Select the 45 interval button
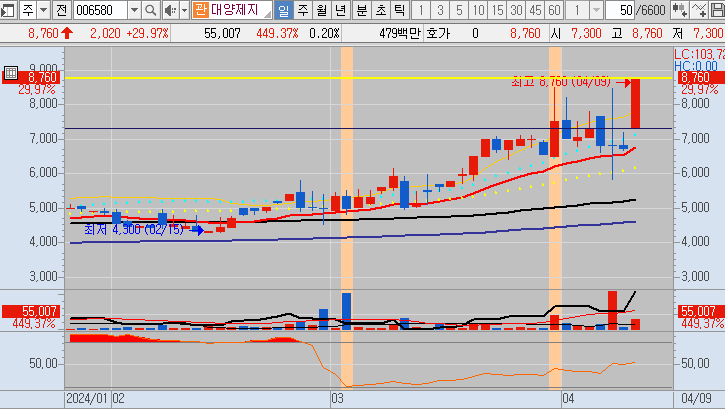Image resolution: width=725 pixels, height=409 pixels. click(x=535, y=10)
